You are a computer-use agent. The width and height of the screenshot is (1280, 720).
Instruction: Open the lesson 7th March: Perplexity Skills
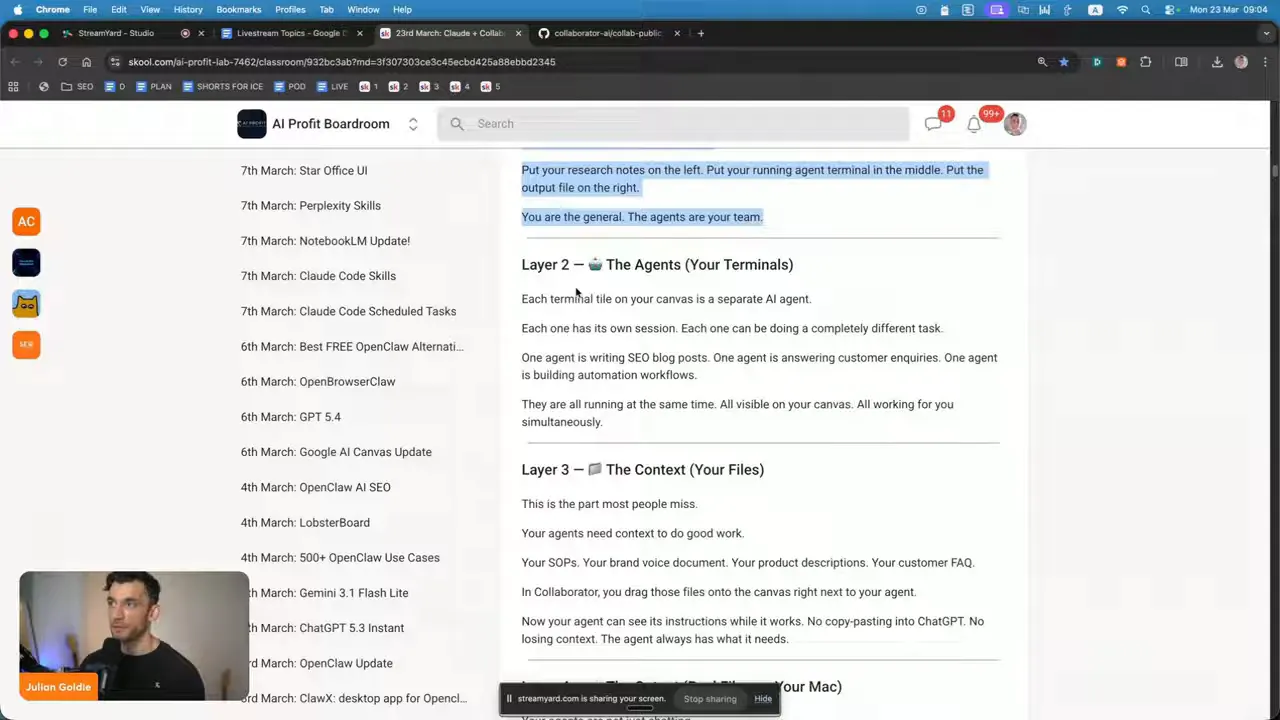311,206
